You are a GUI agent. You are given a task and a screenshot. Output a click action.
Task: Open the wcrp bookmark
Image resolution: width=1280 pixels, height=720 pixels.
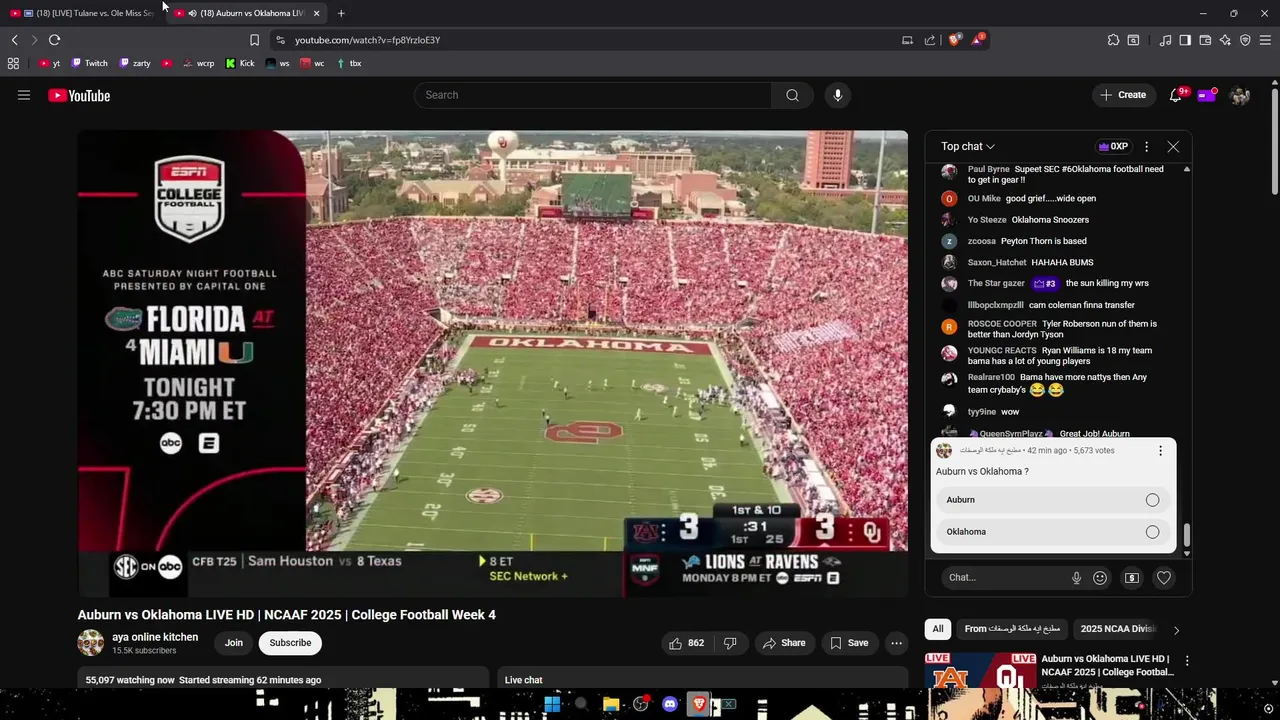pyautogui.click(x=198, y=63)
